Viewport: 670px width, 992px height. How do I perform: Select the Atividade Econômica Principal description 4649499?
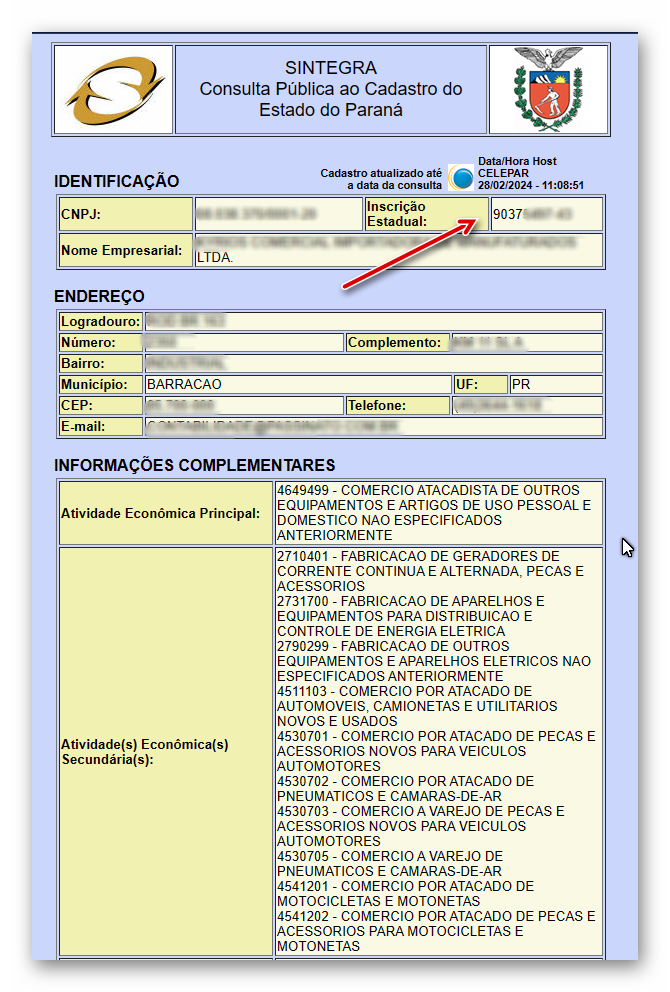(x=438, y=513)
